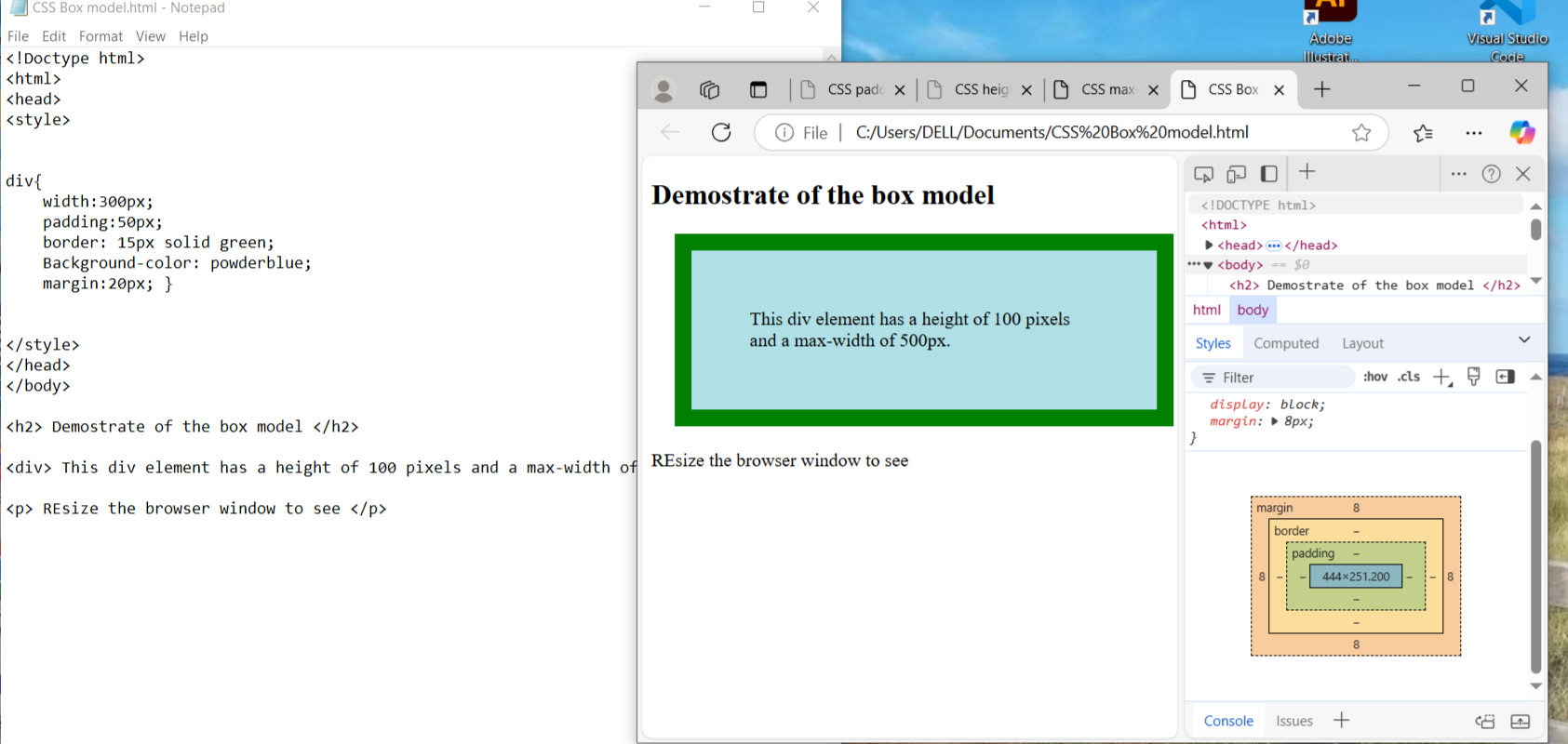1568x744 pixels.
Task: Toggle the :hov element state
Action: tap(1375, 377)
